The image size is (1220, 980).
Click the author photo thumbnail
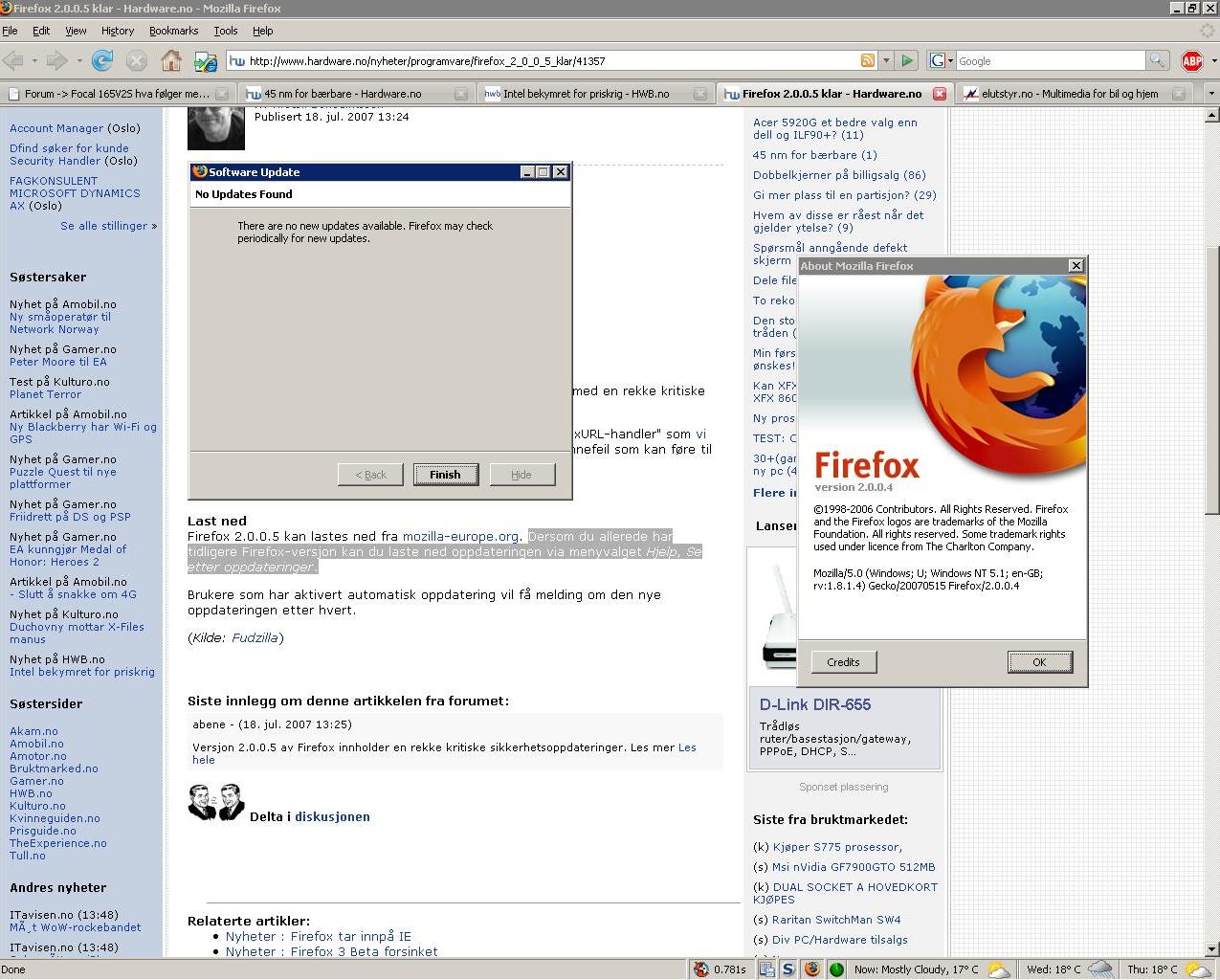pos(216,128)
